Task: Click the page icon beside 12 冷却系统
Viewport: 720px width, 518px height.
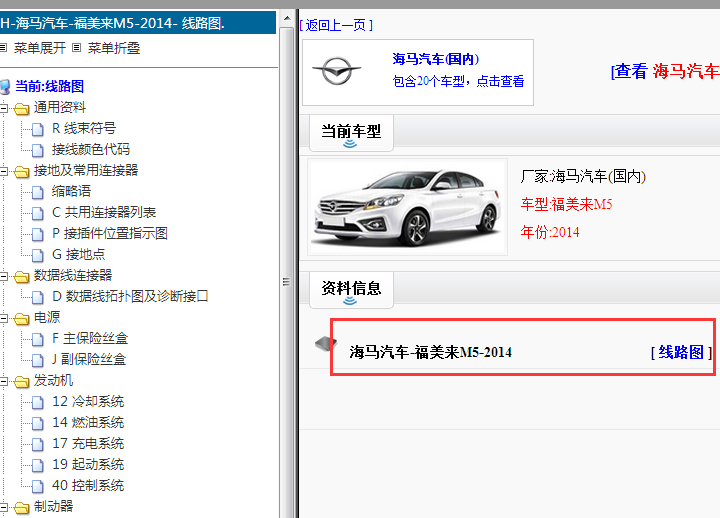Action: [x=38, y=403]
